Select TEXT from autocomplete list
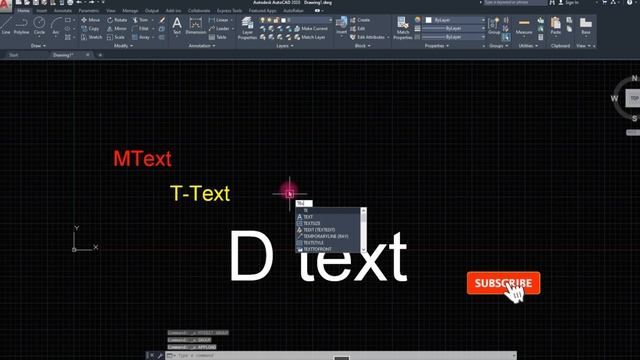Screen dimensions: 640x360 click(x=328, y=217)
